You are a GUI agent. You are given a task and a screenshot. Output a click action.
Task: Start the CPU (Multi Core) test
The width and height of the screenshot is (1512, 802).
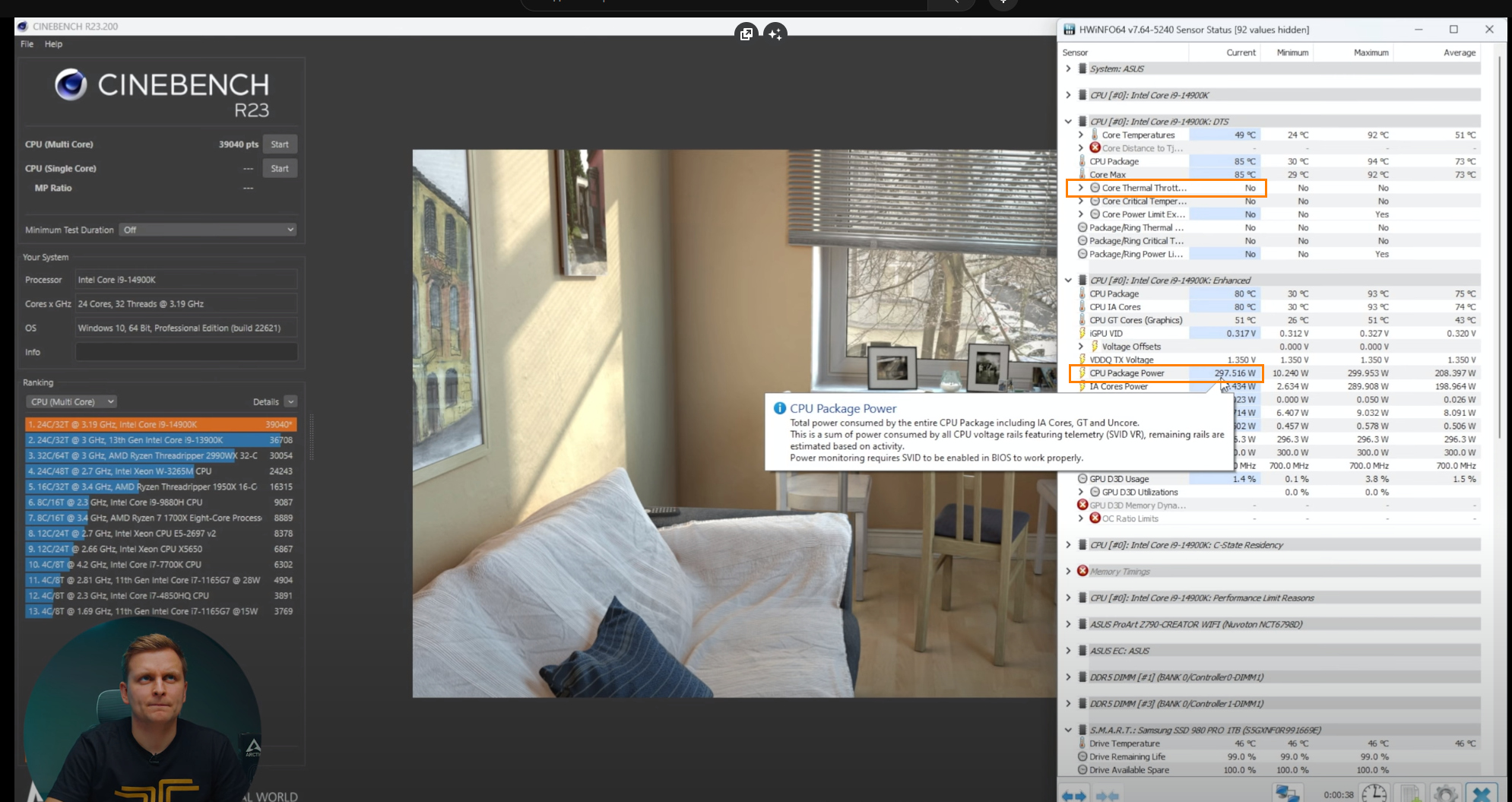(280, 144)
